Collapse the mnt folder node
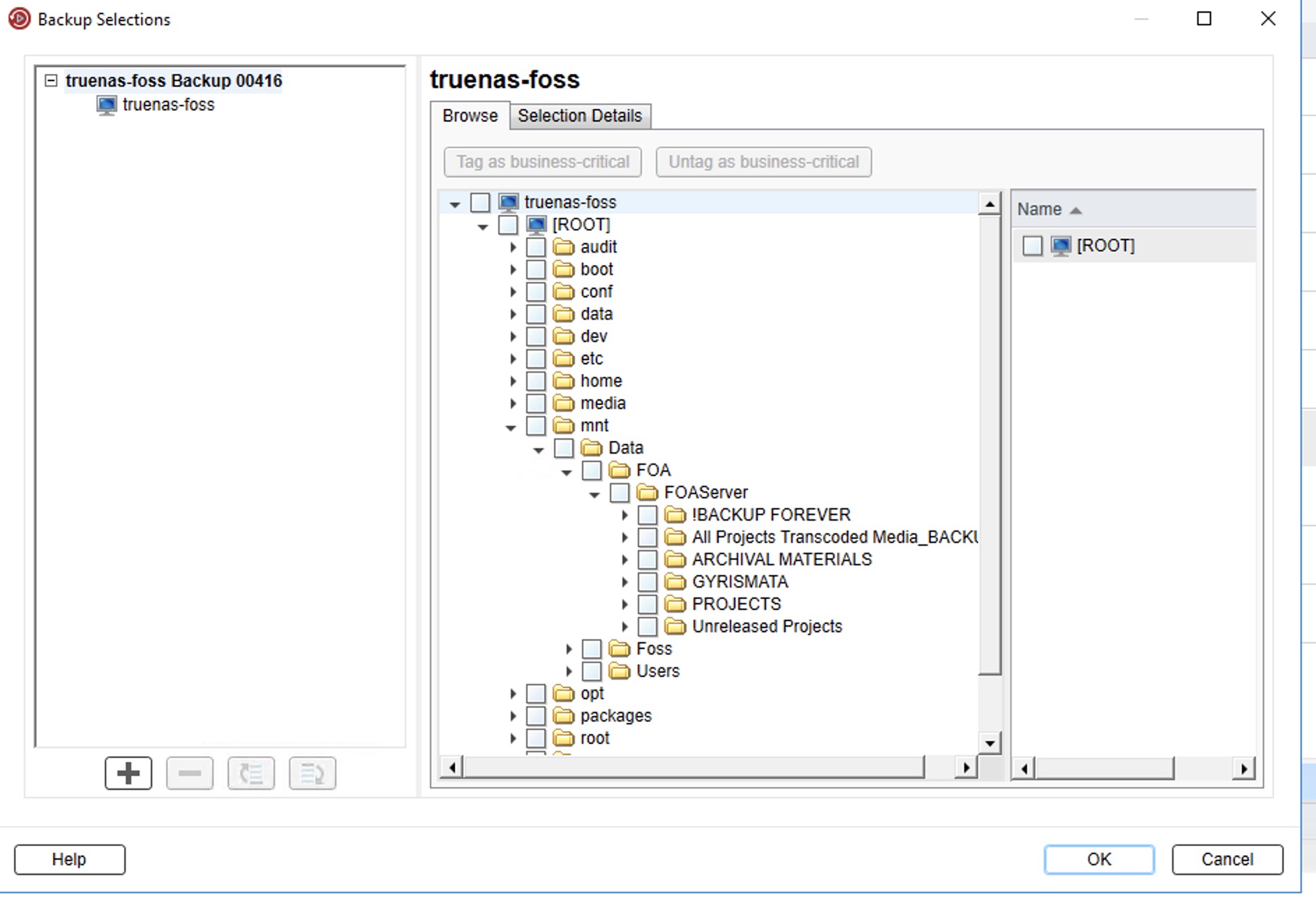 click(x=511, y=426)
